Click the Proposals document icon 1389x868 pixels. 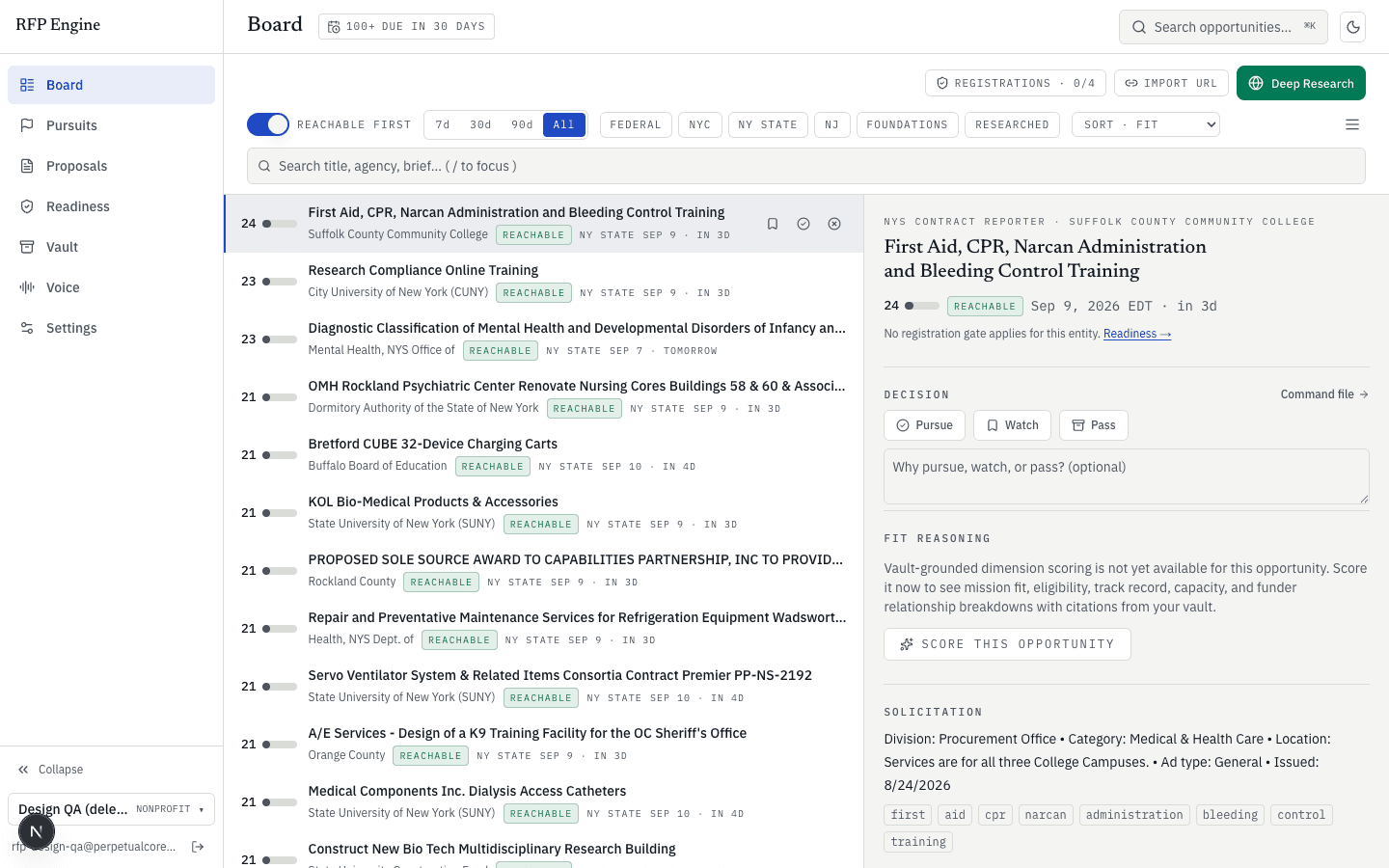point(27,166)
